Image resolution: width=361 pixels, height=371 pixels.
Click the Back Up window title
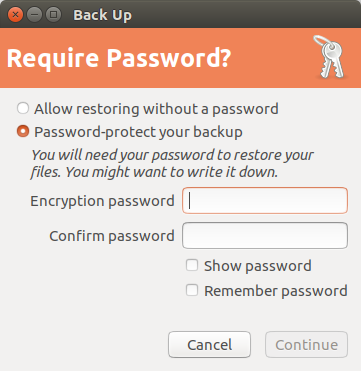point(102,15)
